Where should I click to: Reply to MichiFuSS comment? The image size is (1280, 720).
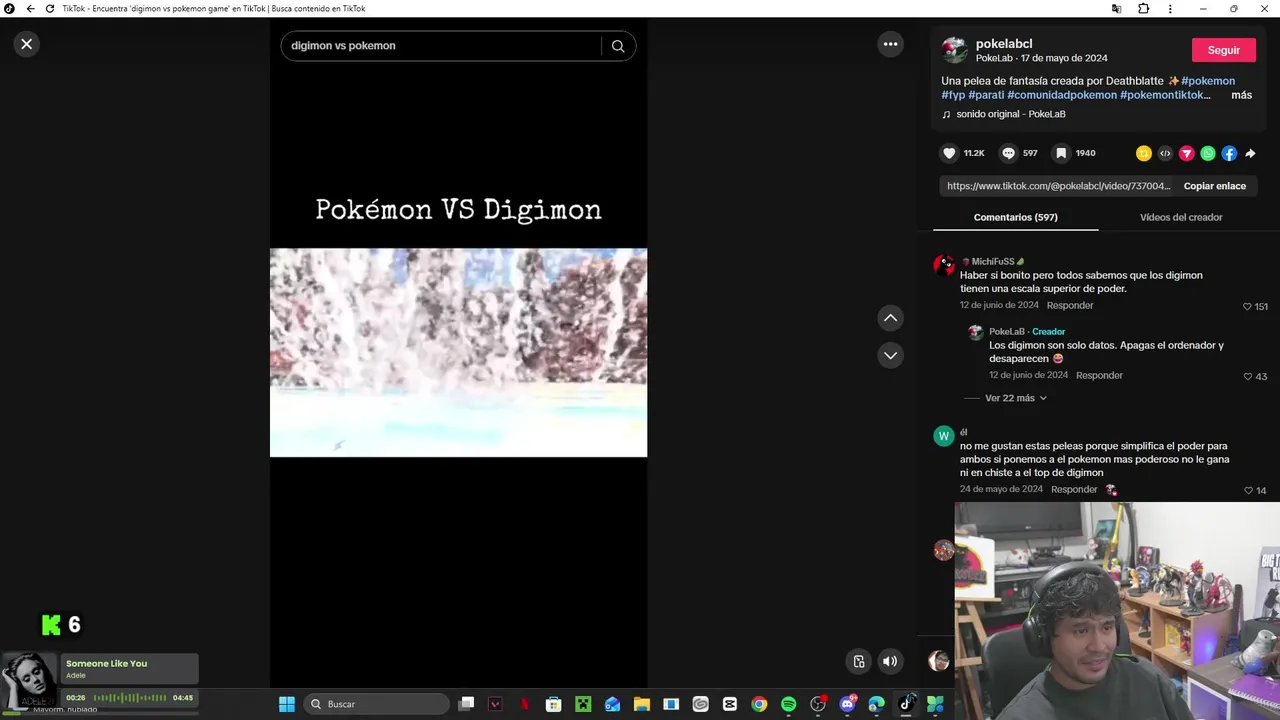1070,305
